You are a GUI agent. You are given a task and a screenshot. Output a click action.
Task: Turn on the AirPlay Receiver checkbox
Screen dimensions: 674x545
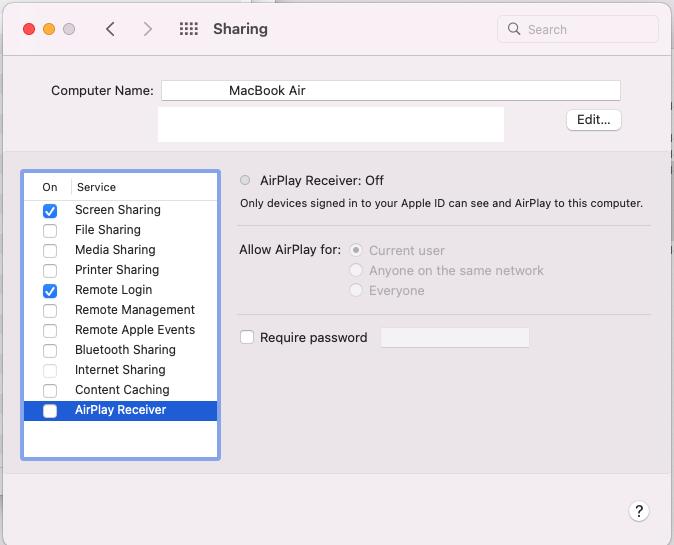pyautogui.click(x=50, y=411)
